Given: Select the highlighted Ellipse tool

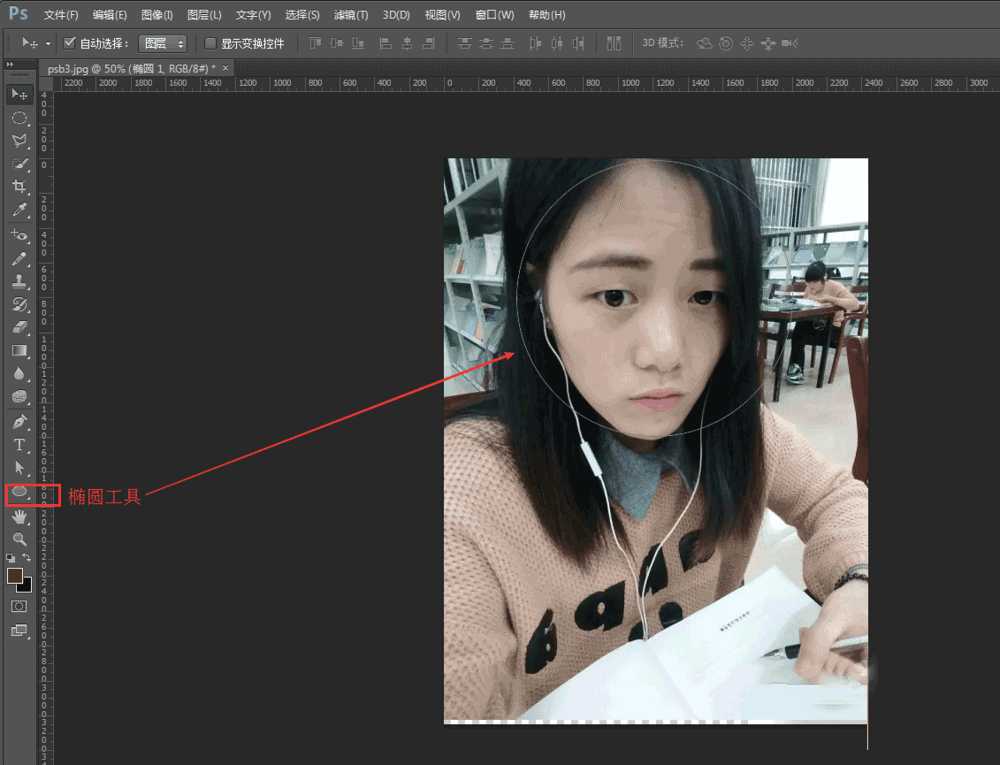Looking at the screenshot, I should 20,491.
